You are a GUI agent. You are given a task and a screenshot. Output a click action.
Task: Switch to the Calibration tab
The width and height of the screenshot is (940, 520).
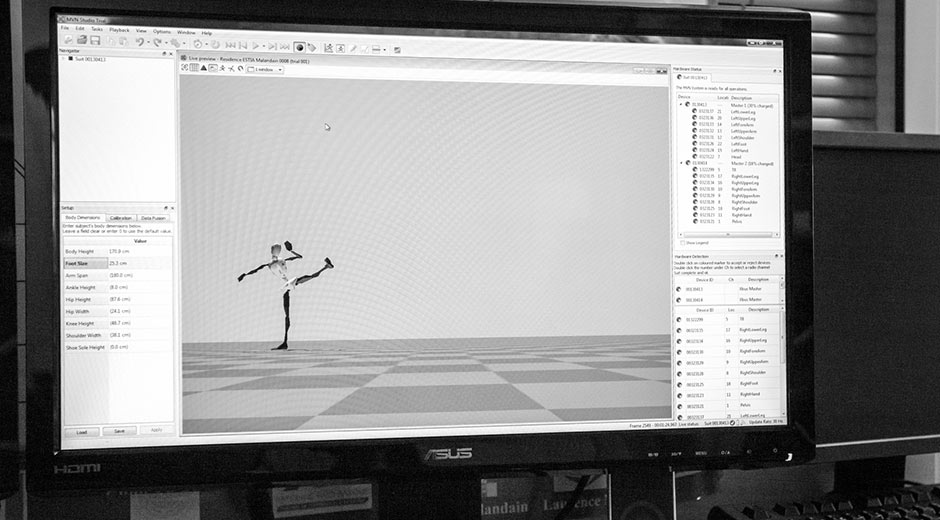tap(120, 217)
